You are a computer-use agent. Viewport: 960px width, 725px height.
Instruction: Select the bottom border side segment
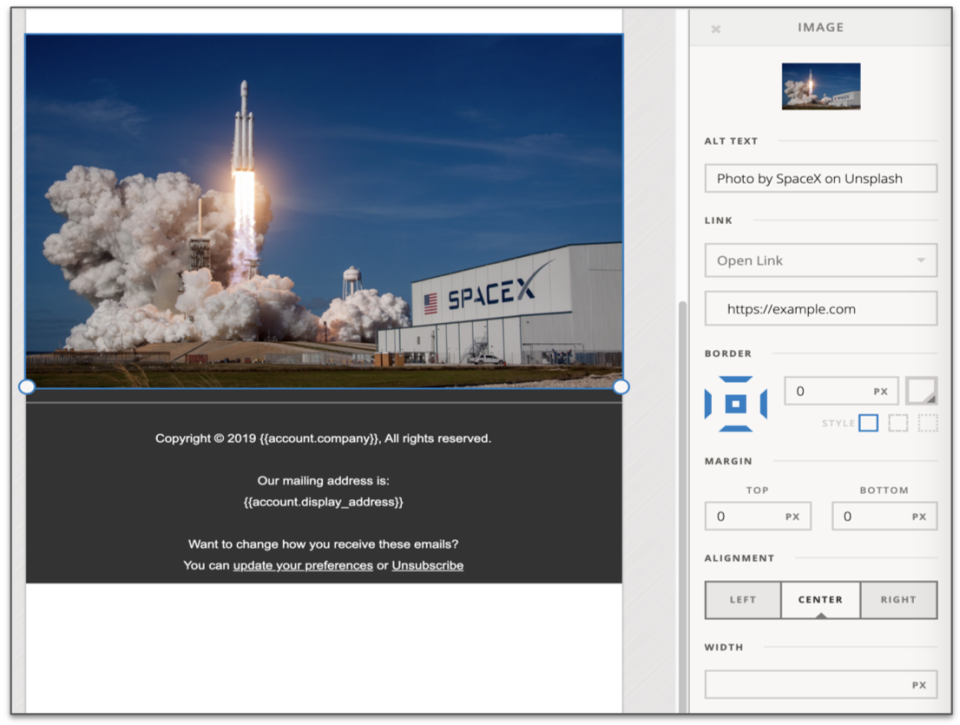(735, 428)
